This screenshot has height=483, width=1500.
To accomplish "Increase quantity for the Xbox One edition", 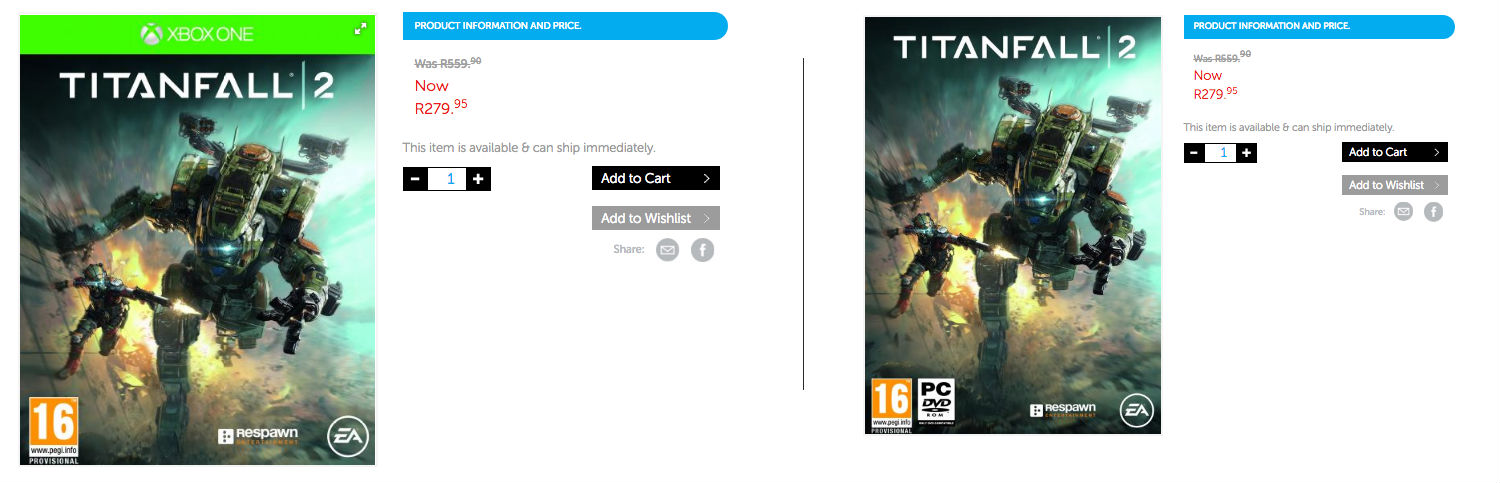I will click(478, 179).
